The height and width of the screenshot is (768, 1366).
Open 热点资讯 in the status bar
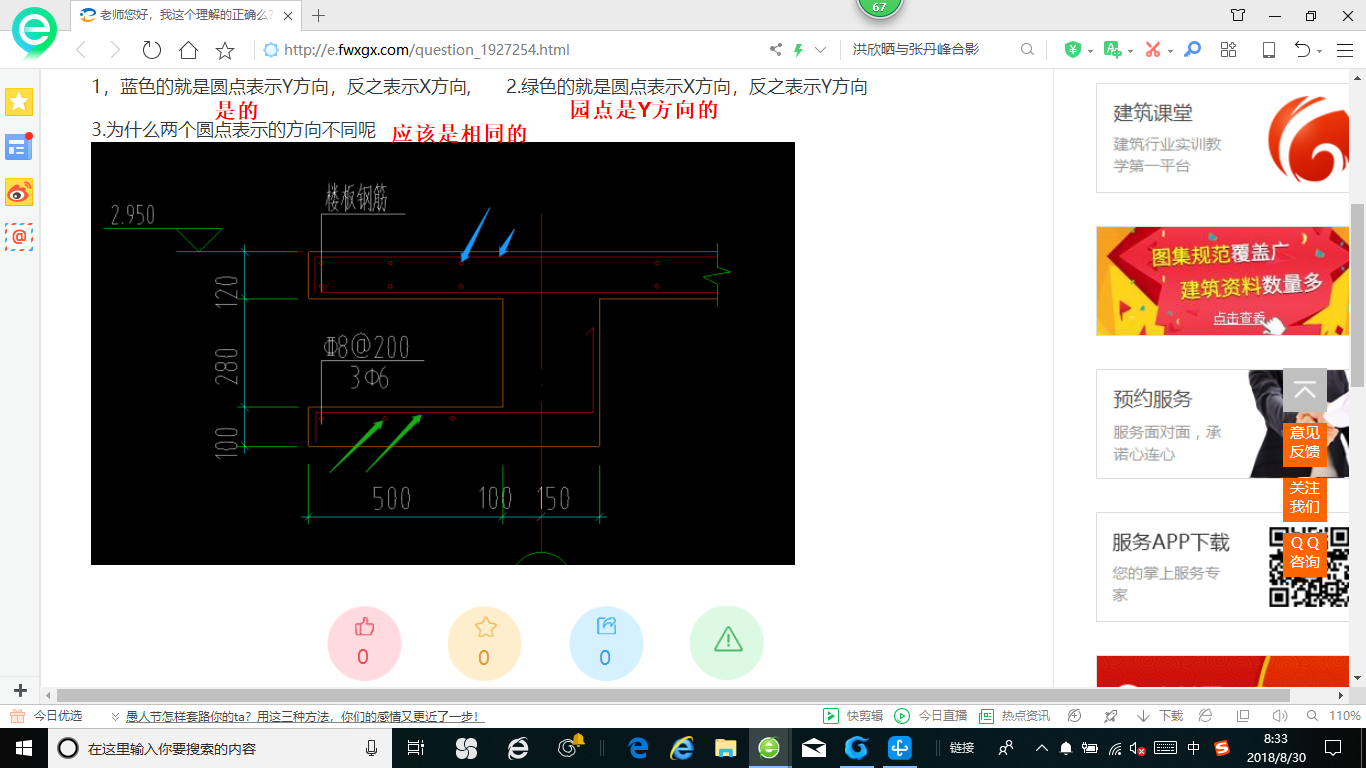(1014, 716)
